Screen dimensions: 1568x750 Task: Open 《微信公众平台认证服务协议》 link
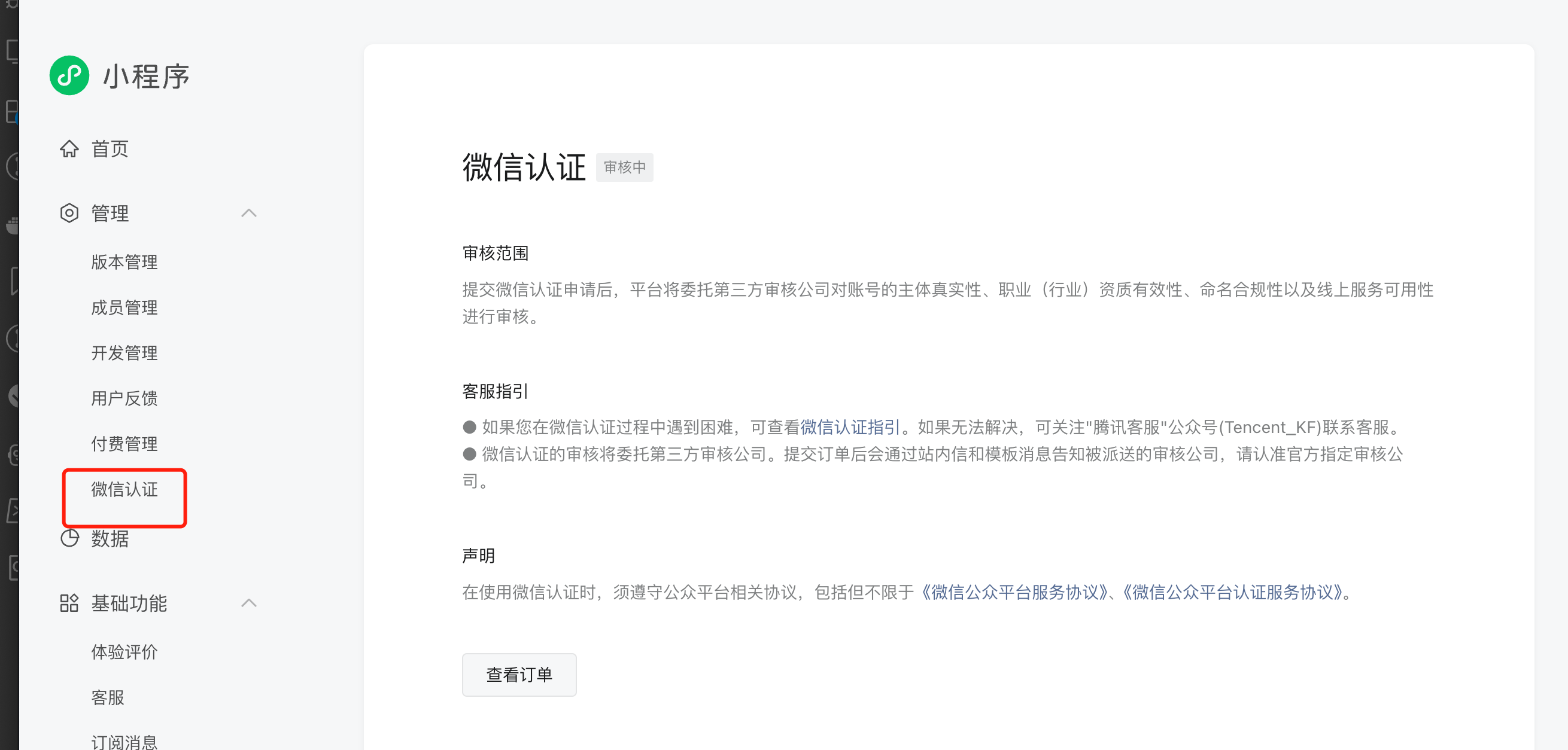pyautogui.click(x=1233, y=592)
